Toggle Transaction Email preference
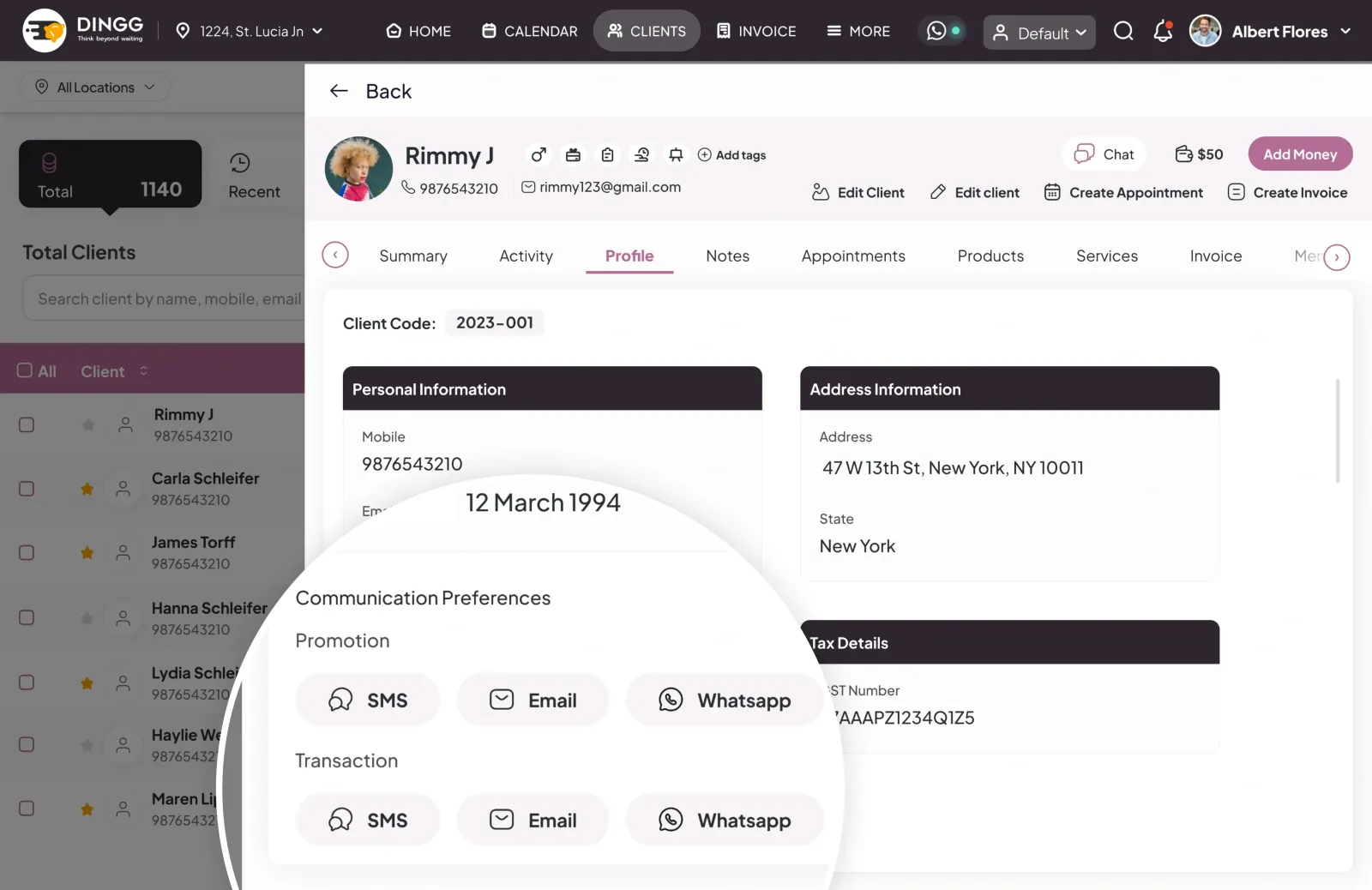This screenshot has height=890, width=1372. 533,820
